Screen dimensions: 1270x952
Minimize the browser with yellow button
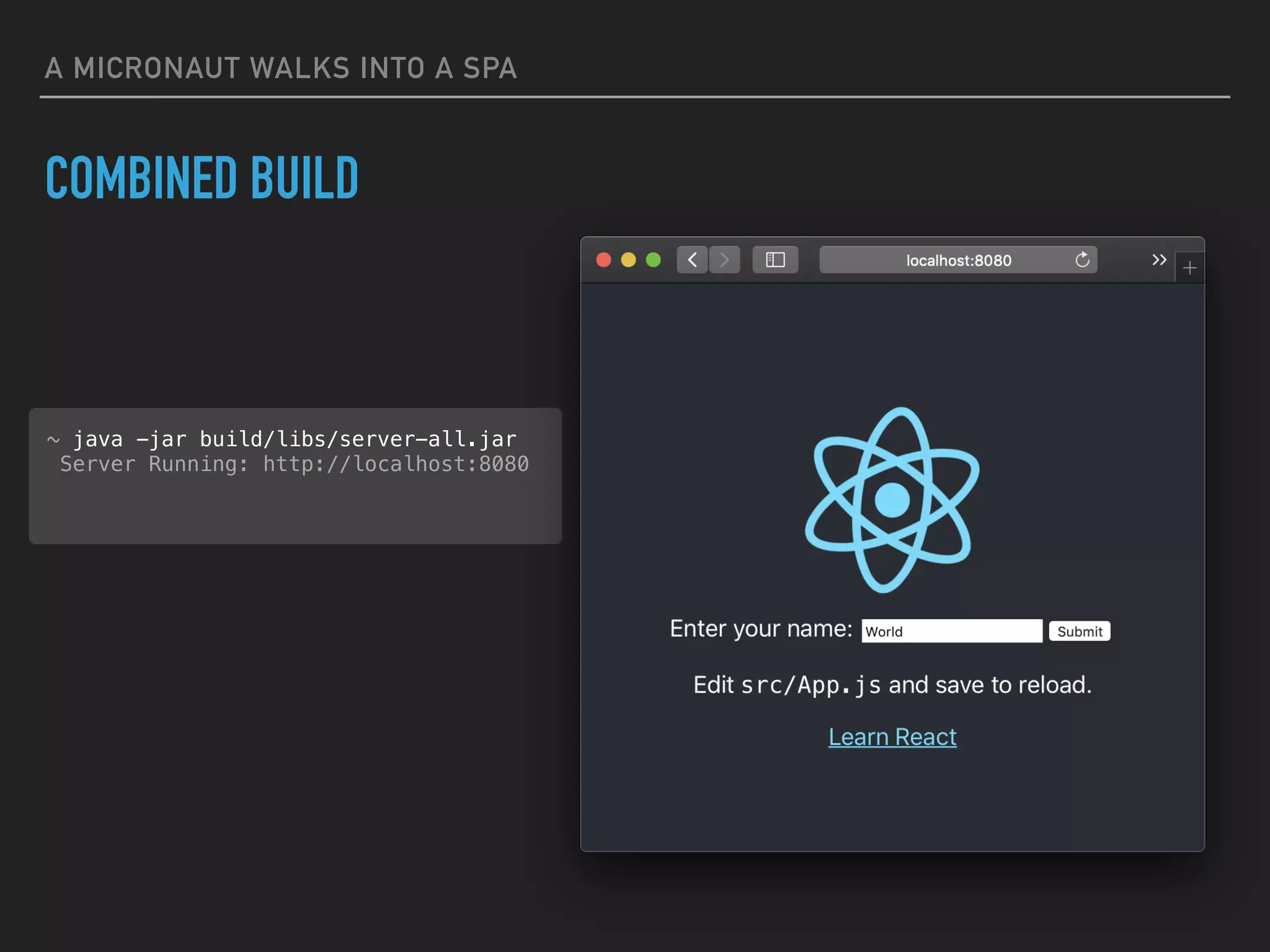628,260
